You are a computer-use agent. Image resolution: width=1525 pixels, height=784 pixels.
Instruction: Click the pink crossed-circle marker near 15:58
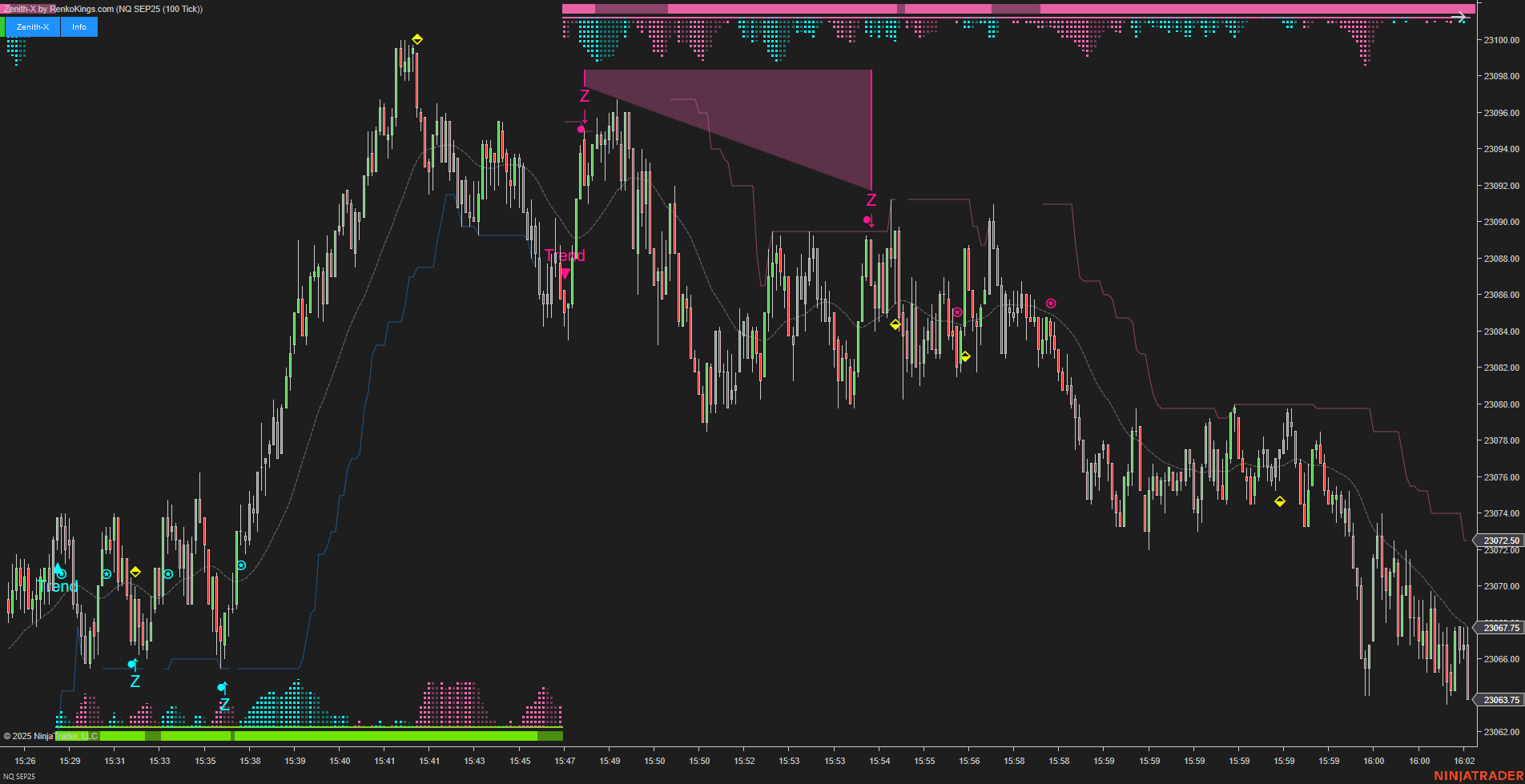[1050, 303]
